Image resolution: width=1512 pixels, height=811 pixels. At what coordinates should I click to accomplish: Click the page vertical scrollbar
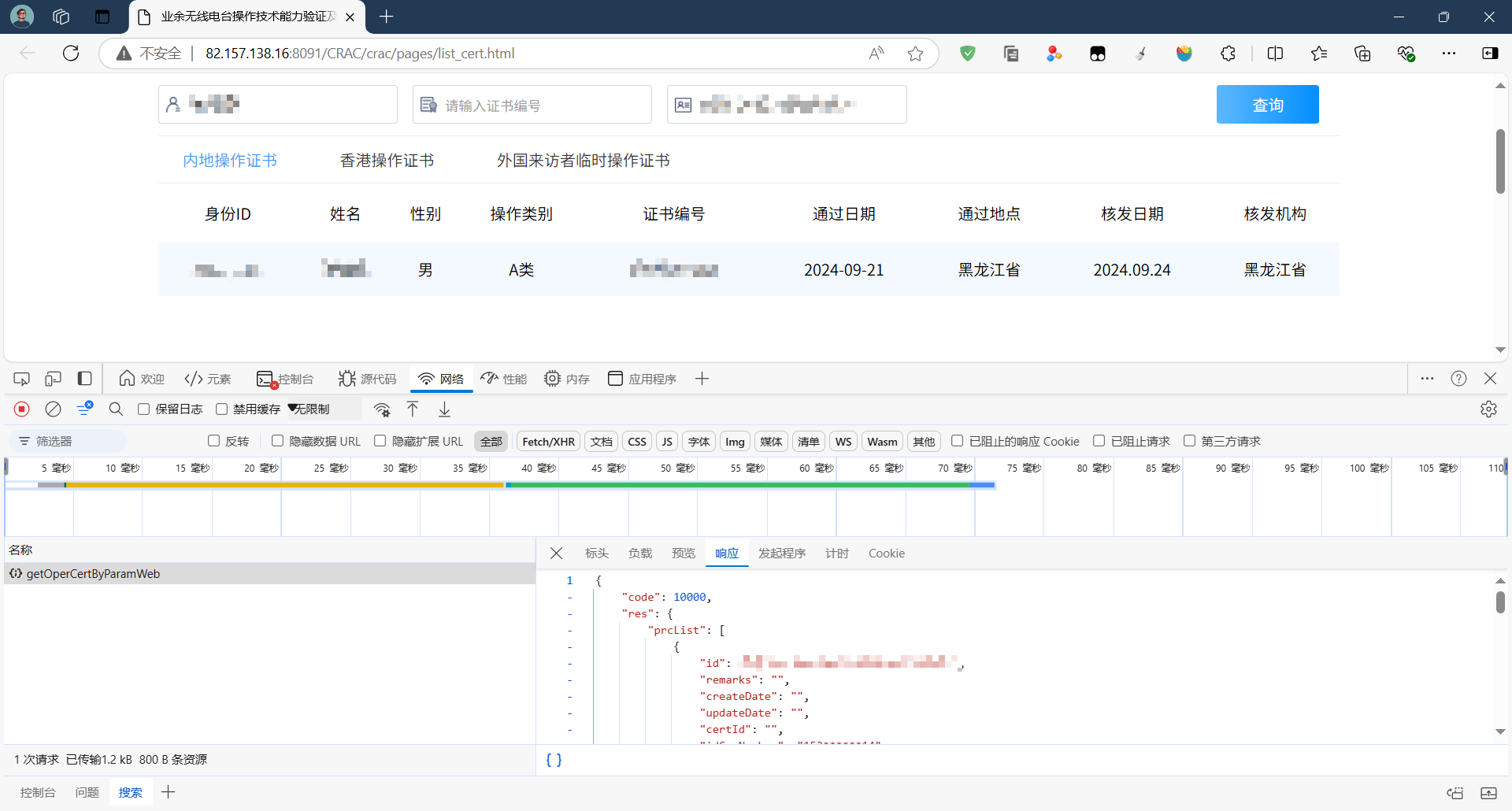coord(1500,161)
